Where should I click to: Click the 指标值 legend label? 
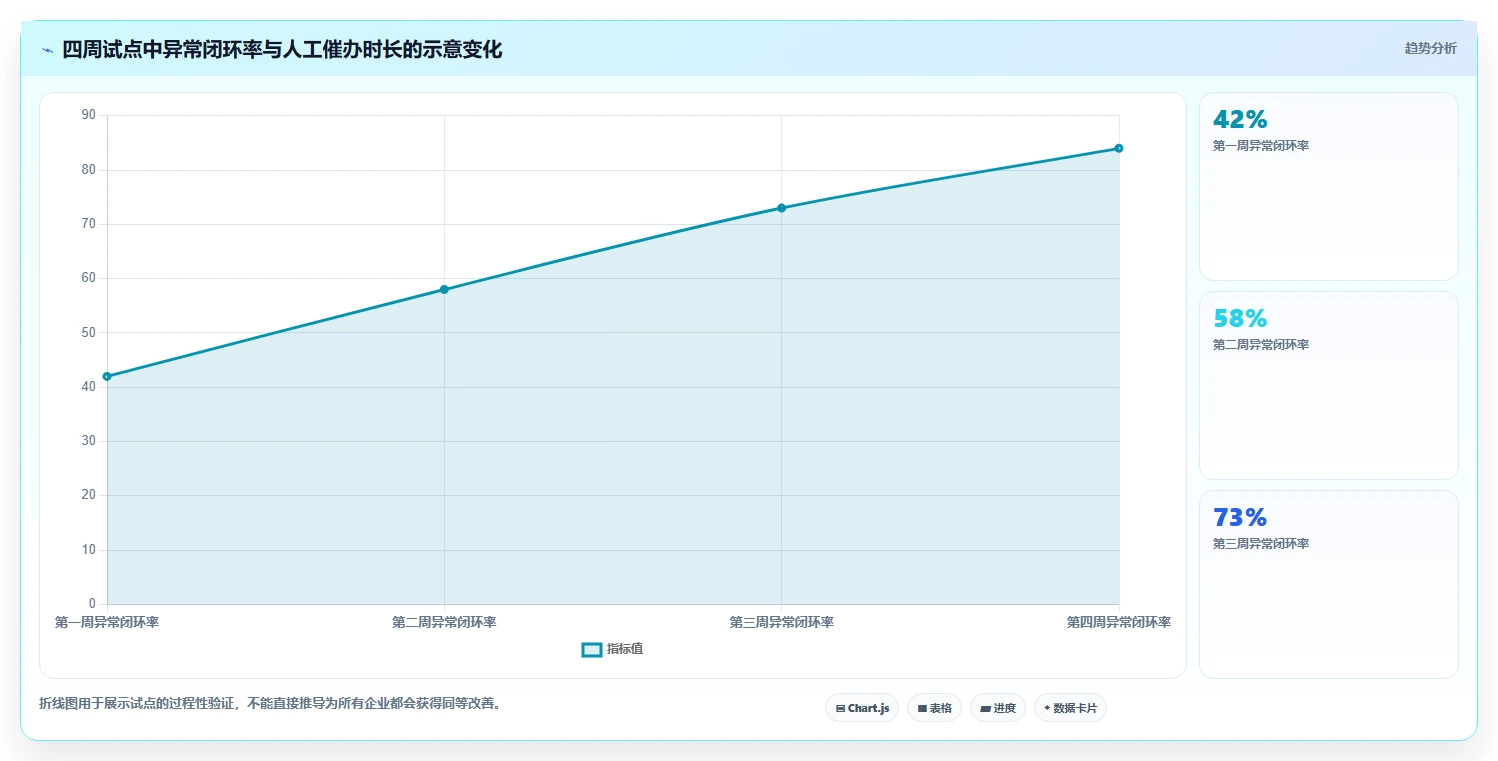625,649
